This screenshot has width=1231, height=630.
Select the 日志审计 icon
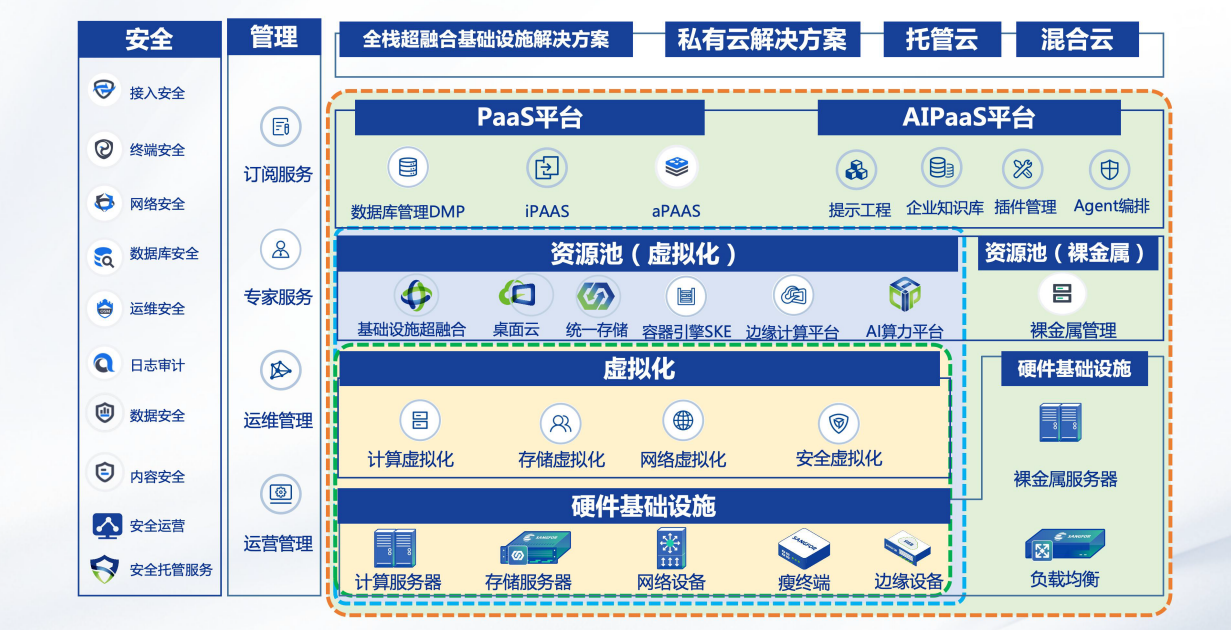point(104,364)
